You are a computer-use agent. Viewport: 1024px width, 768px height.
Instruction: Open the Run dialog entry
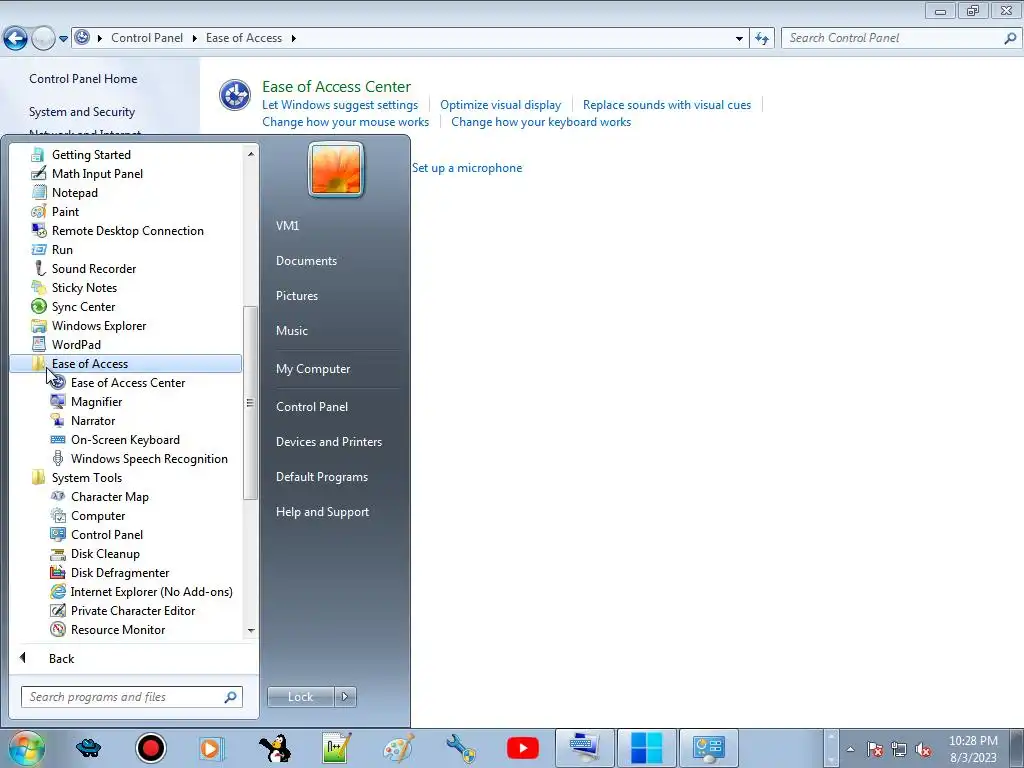(62, 249)
